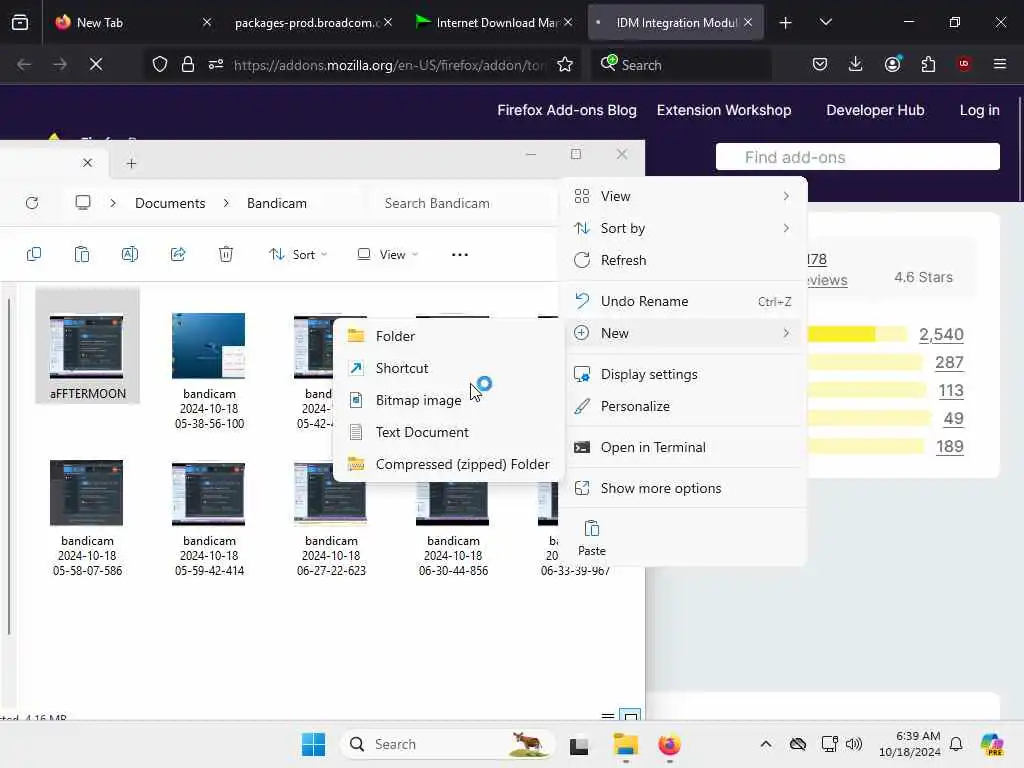This screenshot has height=768, width=1024.
Task: Click the 189 one-star ratings count
Action: click(950, 447)
